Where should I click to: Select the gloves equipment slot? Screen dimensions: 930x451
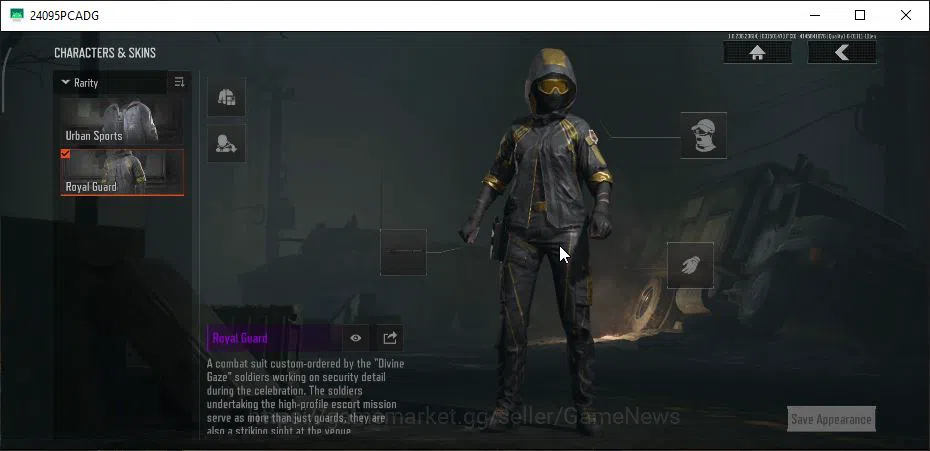coord(690,265)
